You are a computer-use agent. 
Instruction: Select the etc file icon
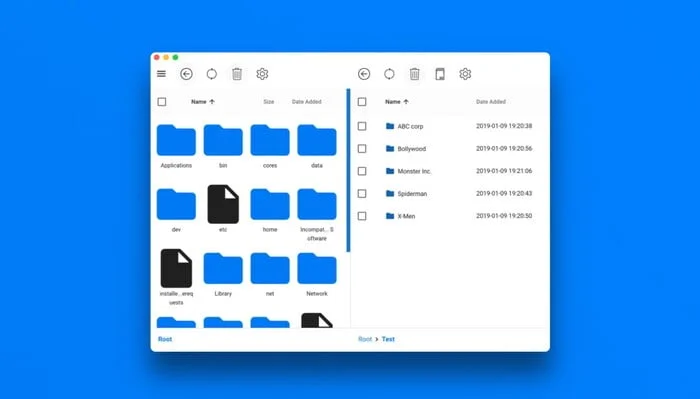click(223, 204)
